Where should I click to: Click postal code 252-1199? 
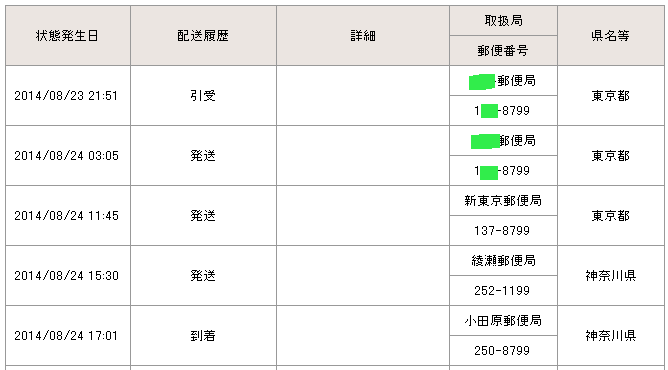coord(503,291)
